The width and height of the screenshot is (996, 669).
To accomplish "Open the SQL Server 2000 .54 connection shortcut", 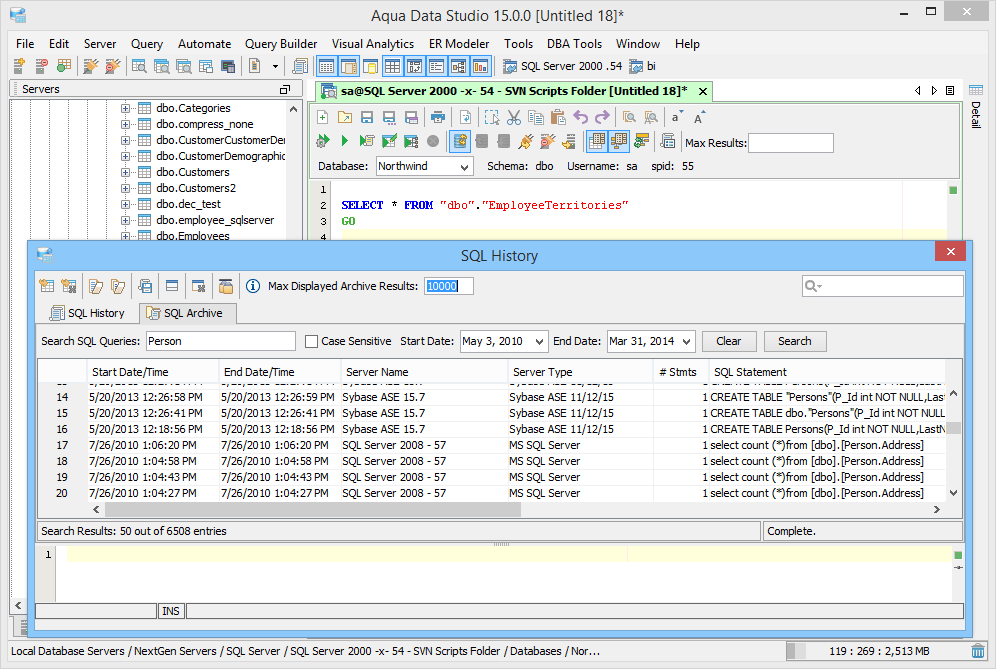I will click(x=562, y=66).
